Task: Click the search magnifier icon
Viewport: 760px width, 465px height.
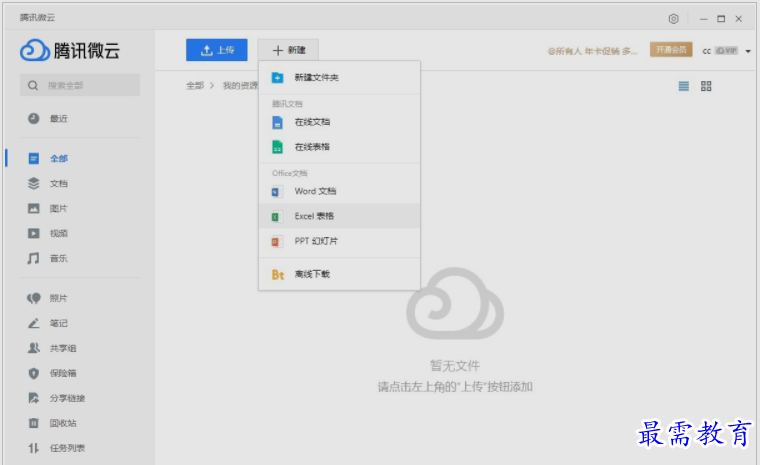Action: point(33,85)
